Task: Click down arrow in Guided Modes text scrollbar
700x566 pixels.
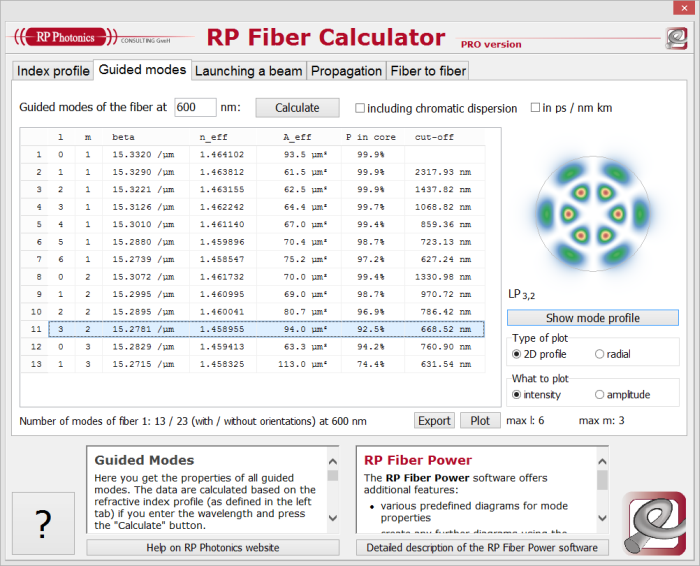Action: tap(333, 518)
